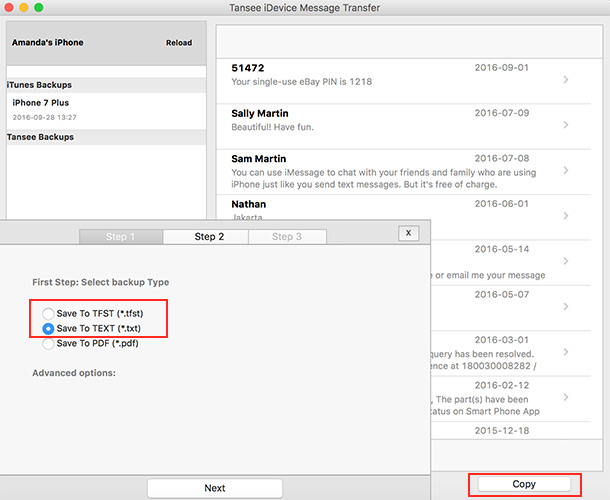The width and height of the screenshot is (610, 500).
Task: Open Nathan conversation chevron arrow
Action: pyautogui.click(x=566, y=215)
